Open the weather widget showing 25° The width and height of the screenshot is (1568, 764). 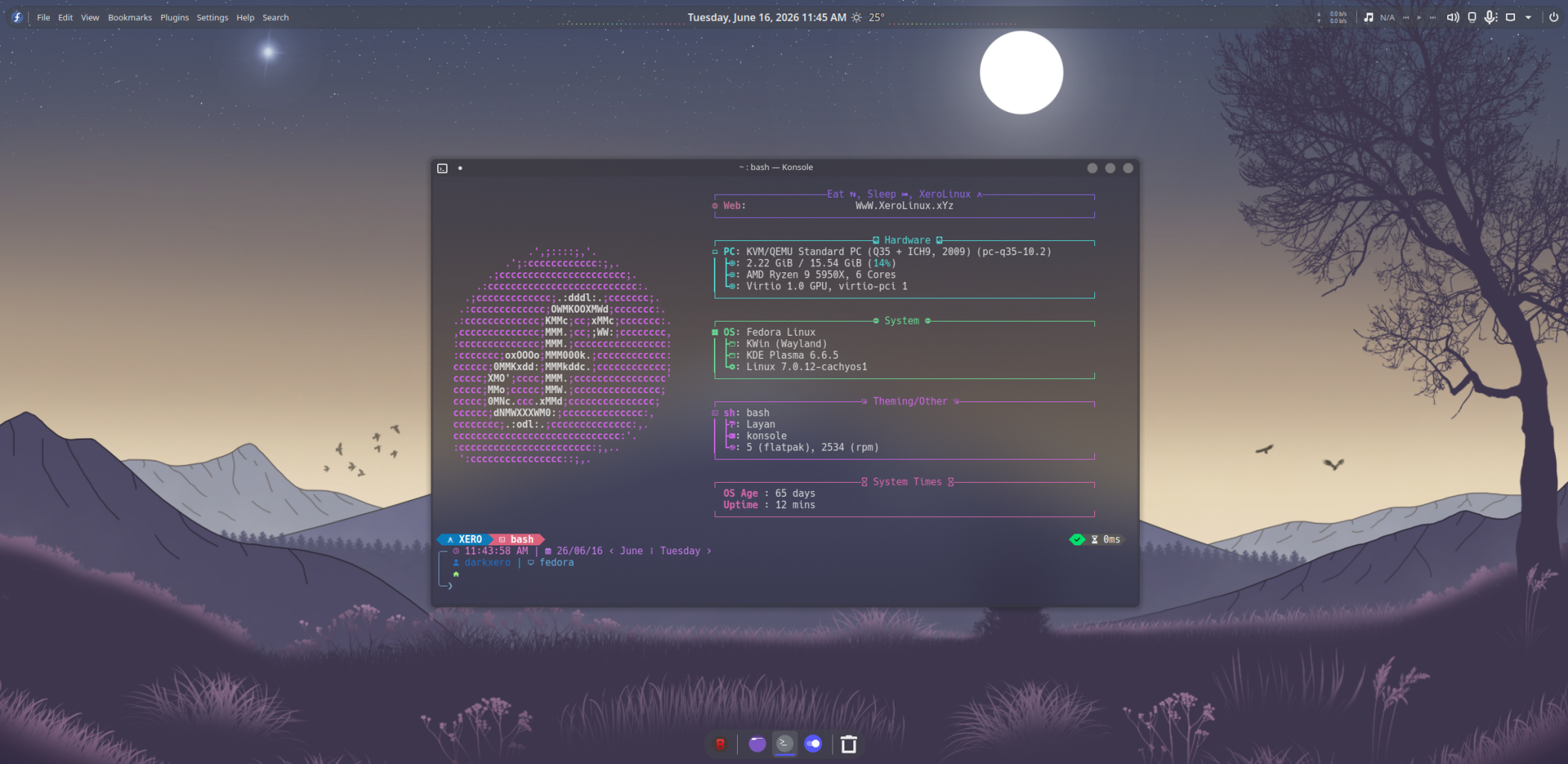coord(868,17)
